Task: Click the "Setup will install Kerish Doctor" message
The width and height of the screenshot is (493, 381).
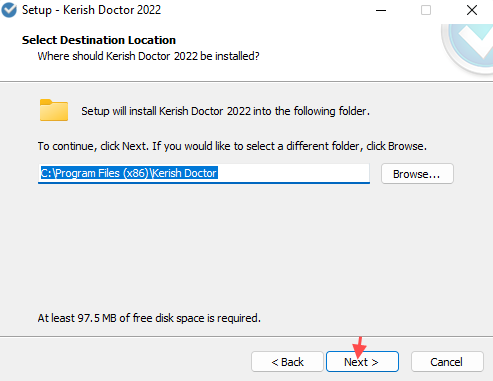Action: pyautogui.click(x=225, y=111)
